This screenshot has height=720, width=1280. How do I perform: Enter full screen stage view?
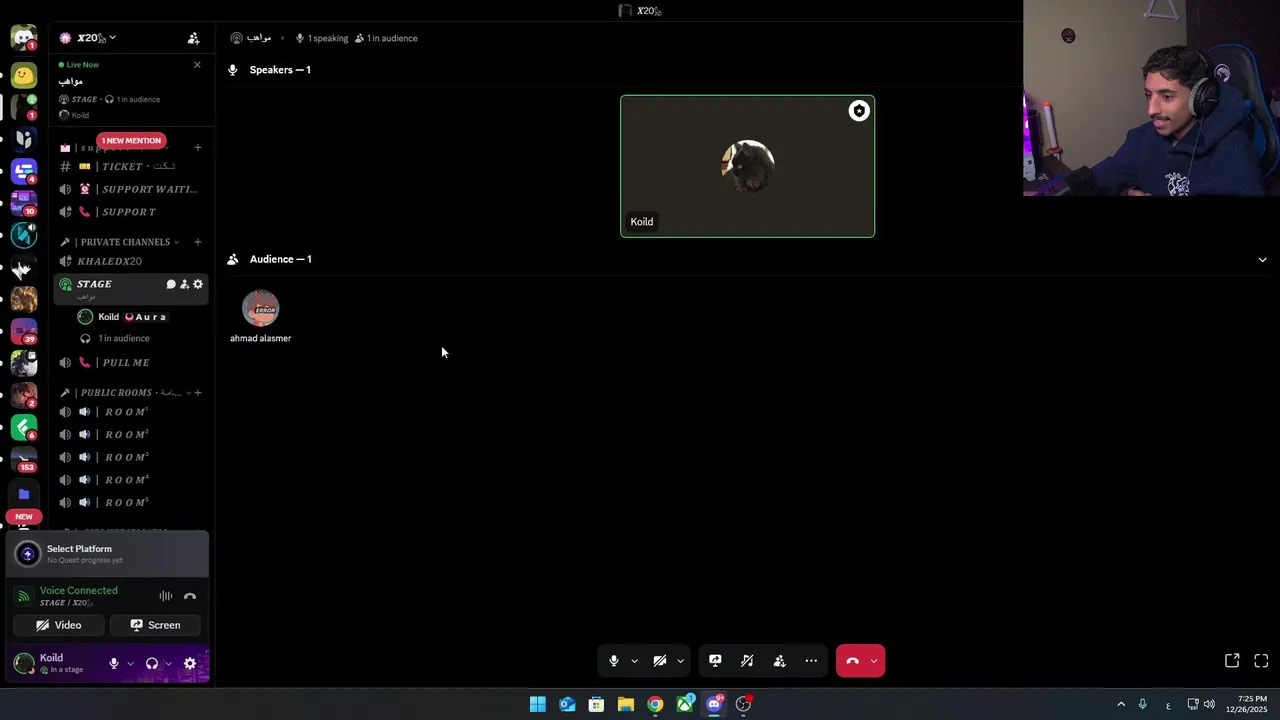[1261, 661]
